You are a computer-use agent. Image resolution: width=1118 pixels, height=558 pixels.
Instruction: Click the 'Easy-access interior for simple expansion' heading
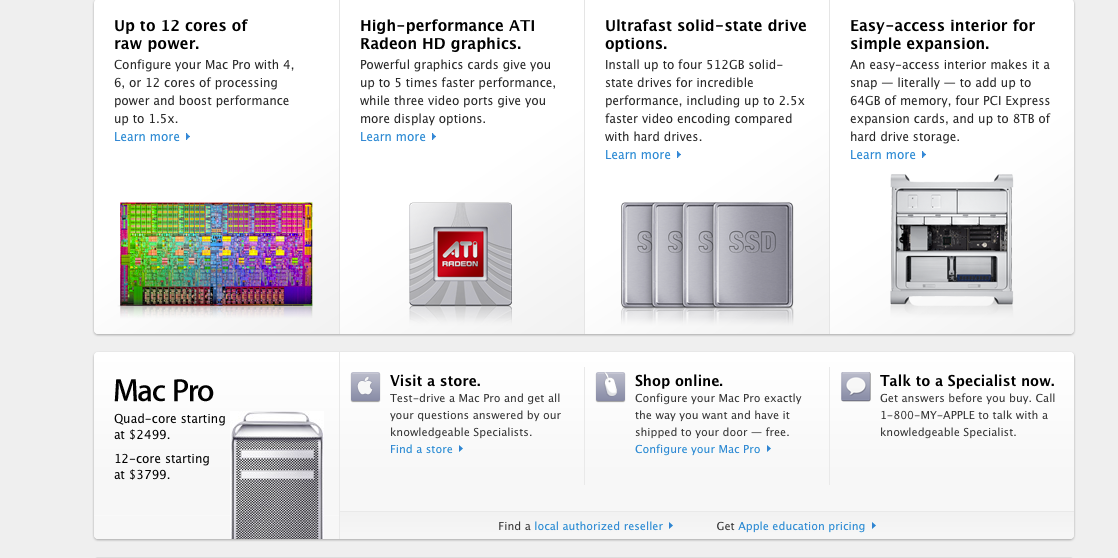point(942,34)
